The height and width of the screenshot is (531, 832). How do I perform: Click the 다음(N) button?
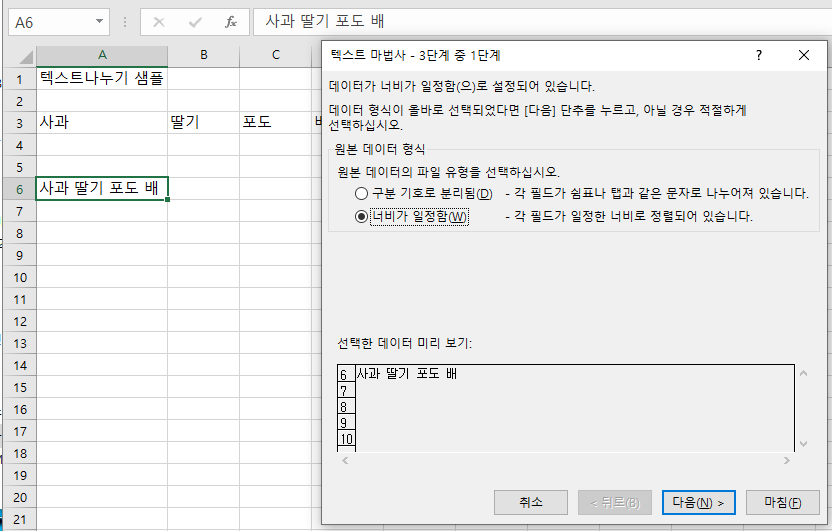point(698,502)
